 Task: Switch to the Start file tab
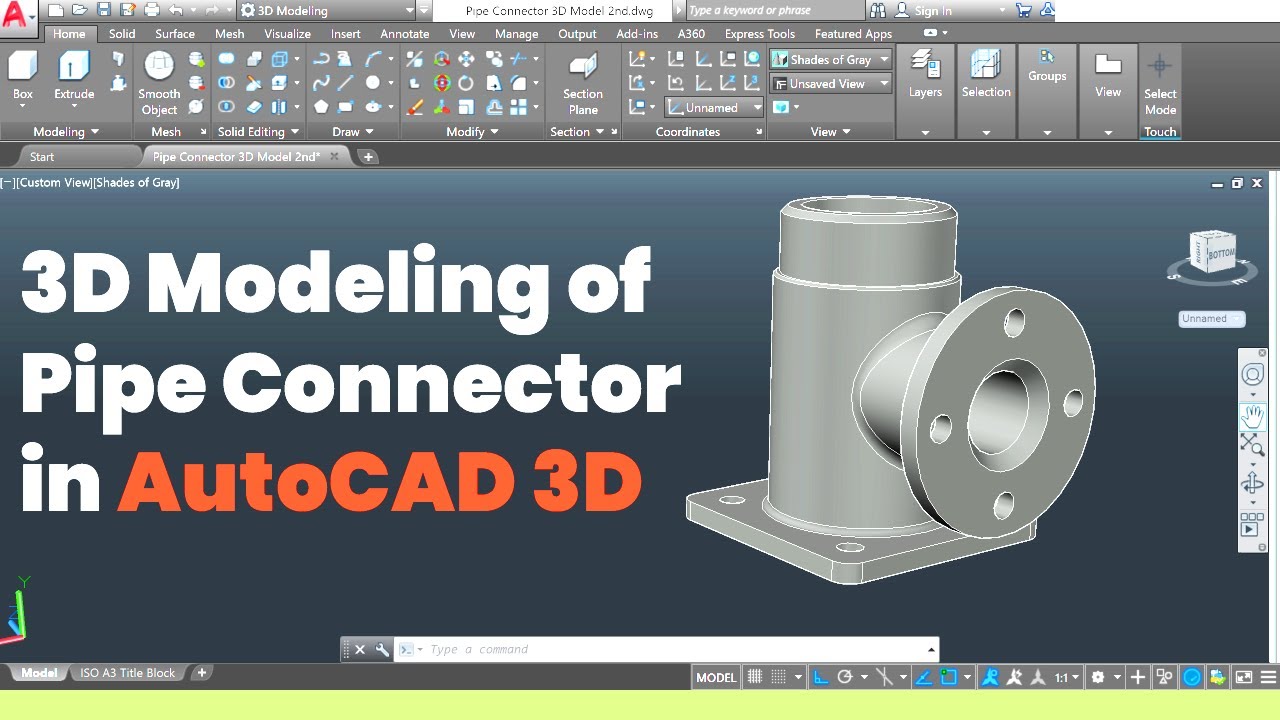coord(42,156)
